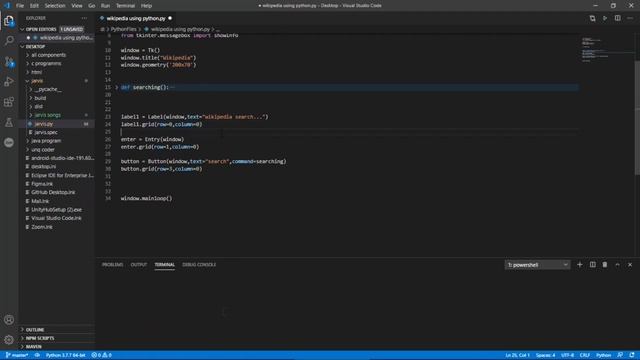Screen dimensions: 640x360
Task: Open the Go menu
Action: point(91,6)
